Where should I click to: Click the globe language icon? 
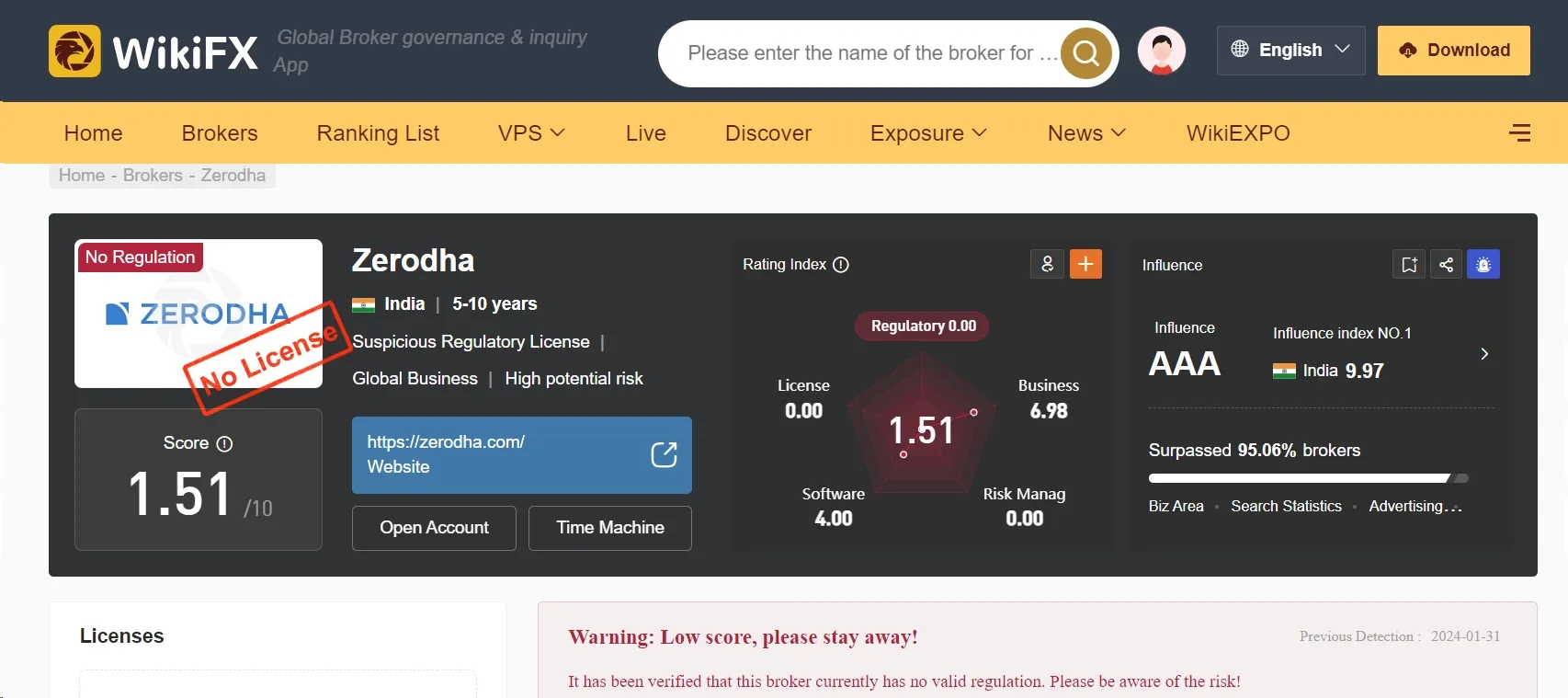coord(1240,49)
